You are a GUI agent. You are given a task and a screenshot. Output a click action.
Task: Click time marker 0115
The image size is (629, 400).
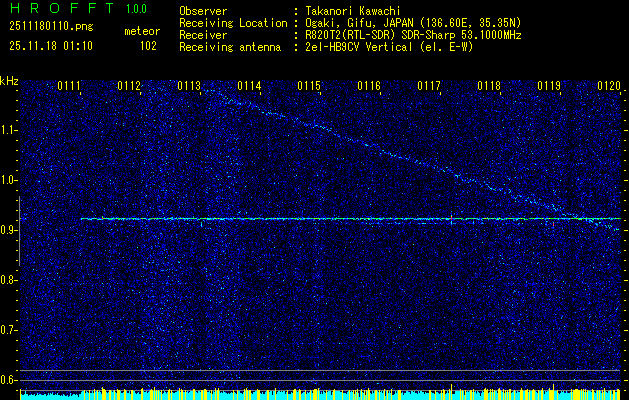[309, 85]
